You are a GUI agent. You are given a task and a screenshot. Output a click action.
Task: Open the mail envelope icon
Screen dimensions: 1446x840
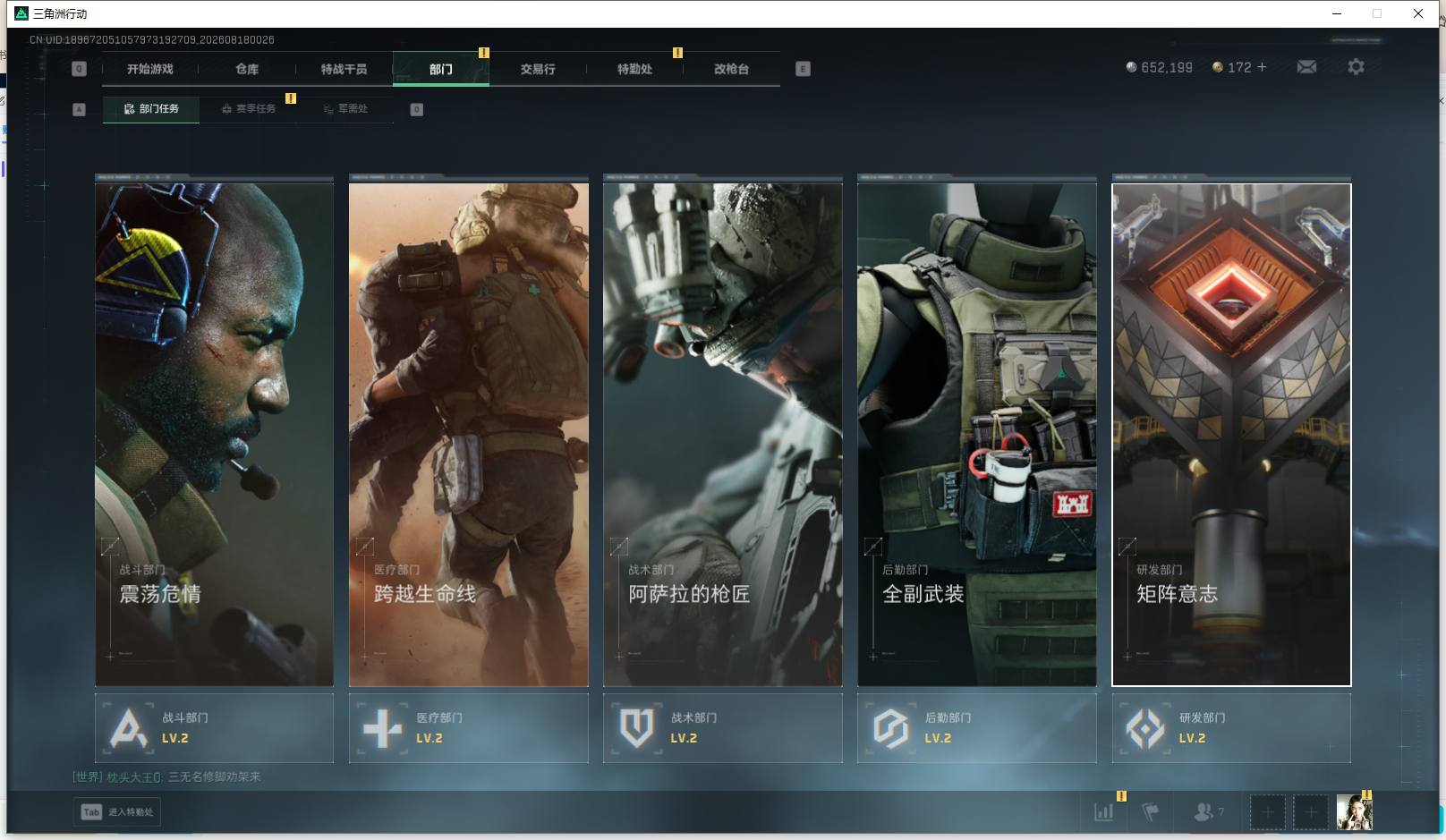pyautogui.click(x=1306, y=67)
